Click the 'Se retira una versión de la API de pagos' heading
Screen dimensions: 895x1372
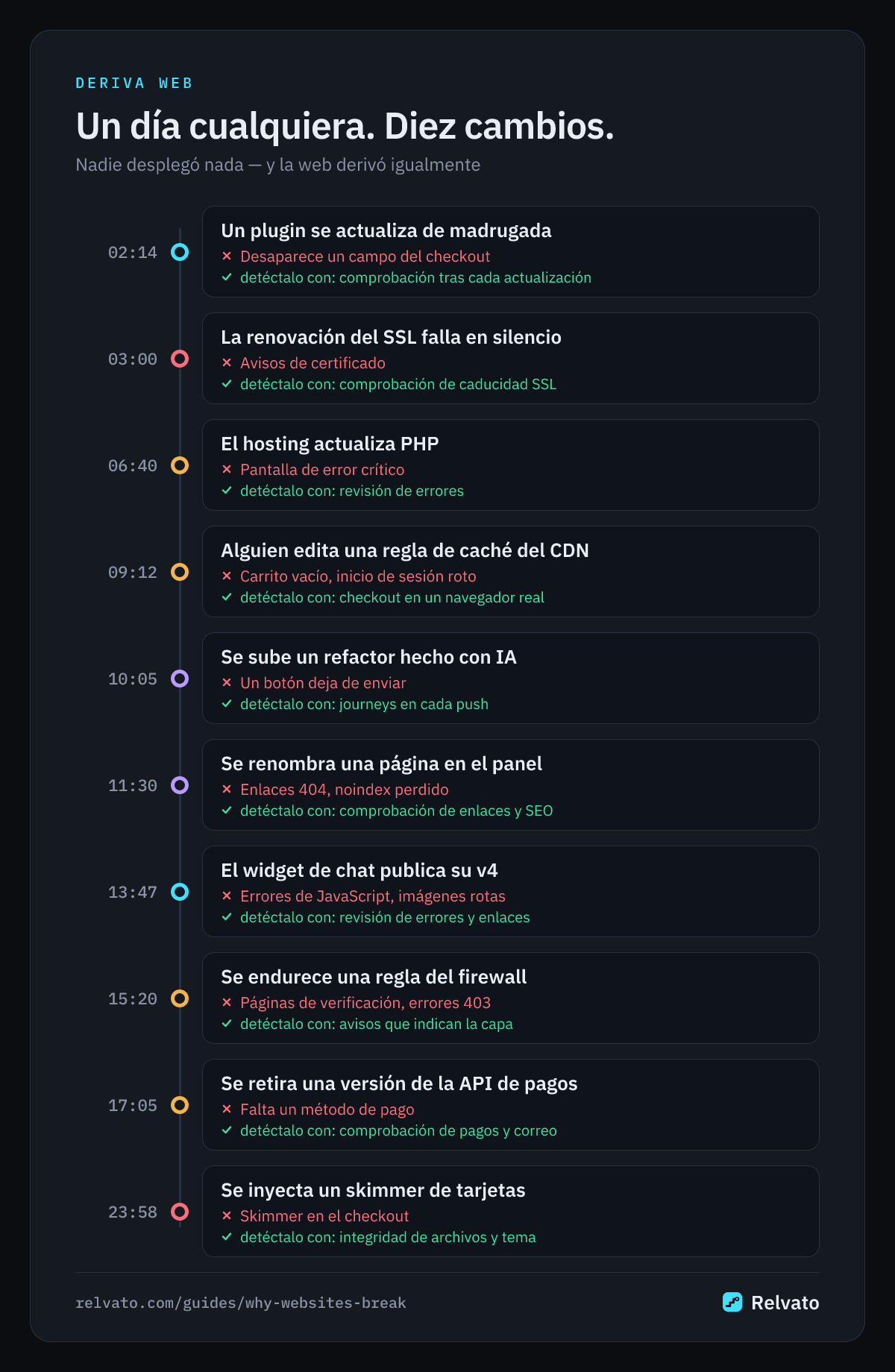(x=399, y=1083)
